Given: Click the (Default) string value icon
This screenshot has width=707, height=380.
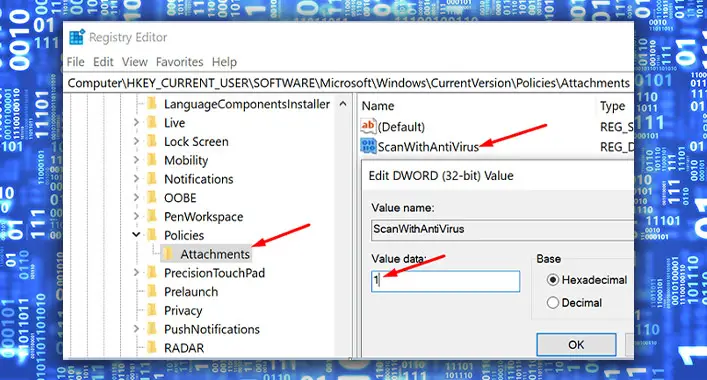Looking at the screenshot, I should (x=368, y=126).
